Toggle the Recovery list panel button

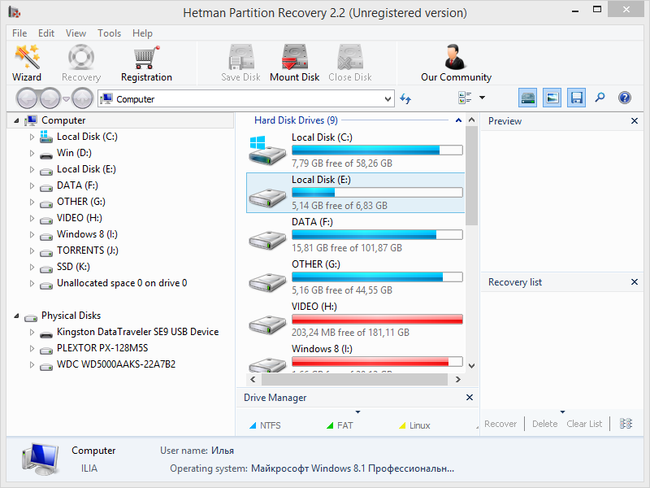tap(577, 98)
